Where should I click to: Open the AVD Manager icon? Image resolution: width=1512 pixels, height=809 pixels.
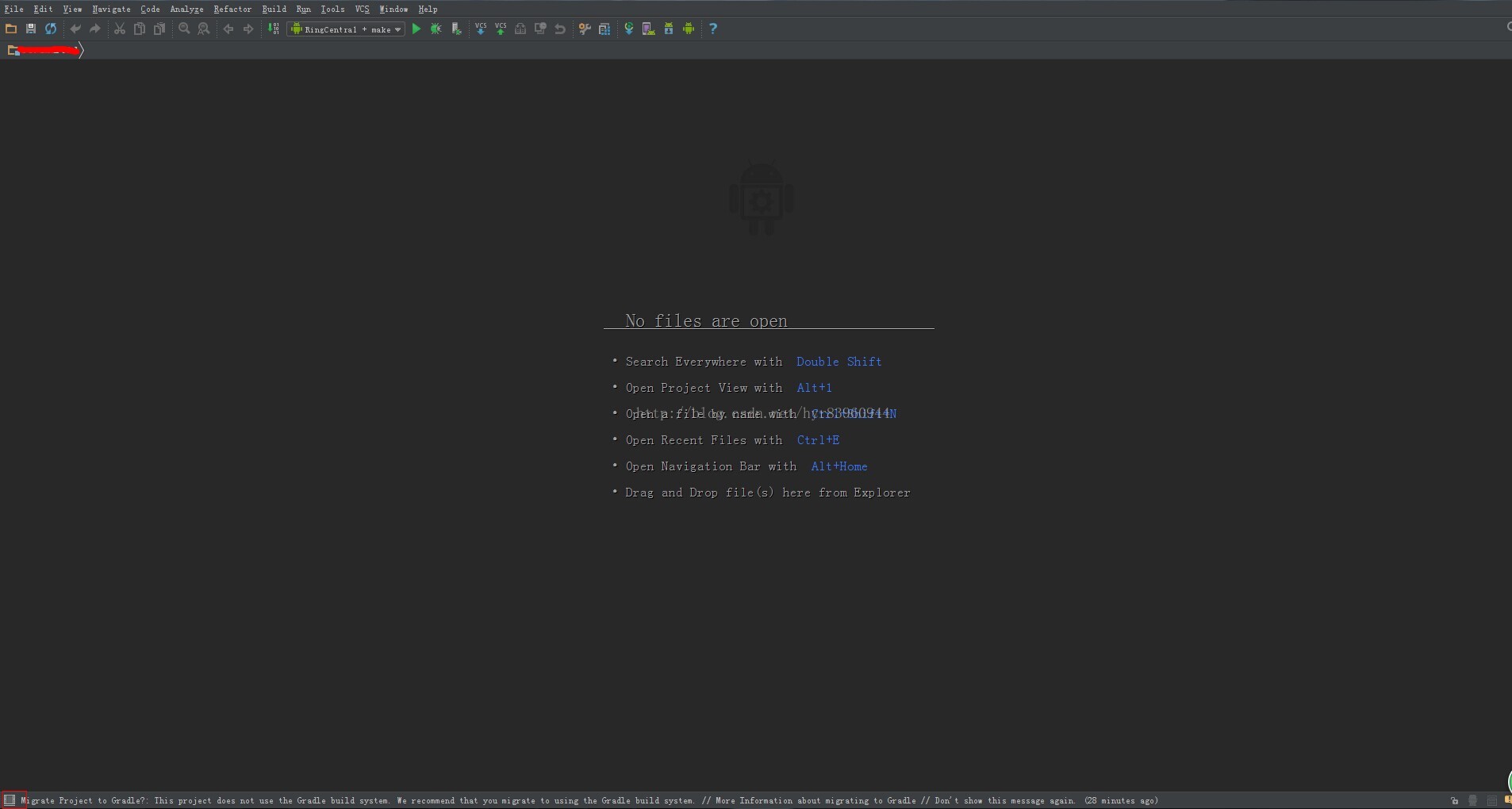pyautogui.click(x=649, y=29)
